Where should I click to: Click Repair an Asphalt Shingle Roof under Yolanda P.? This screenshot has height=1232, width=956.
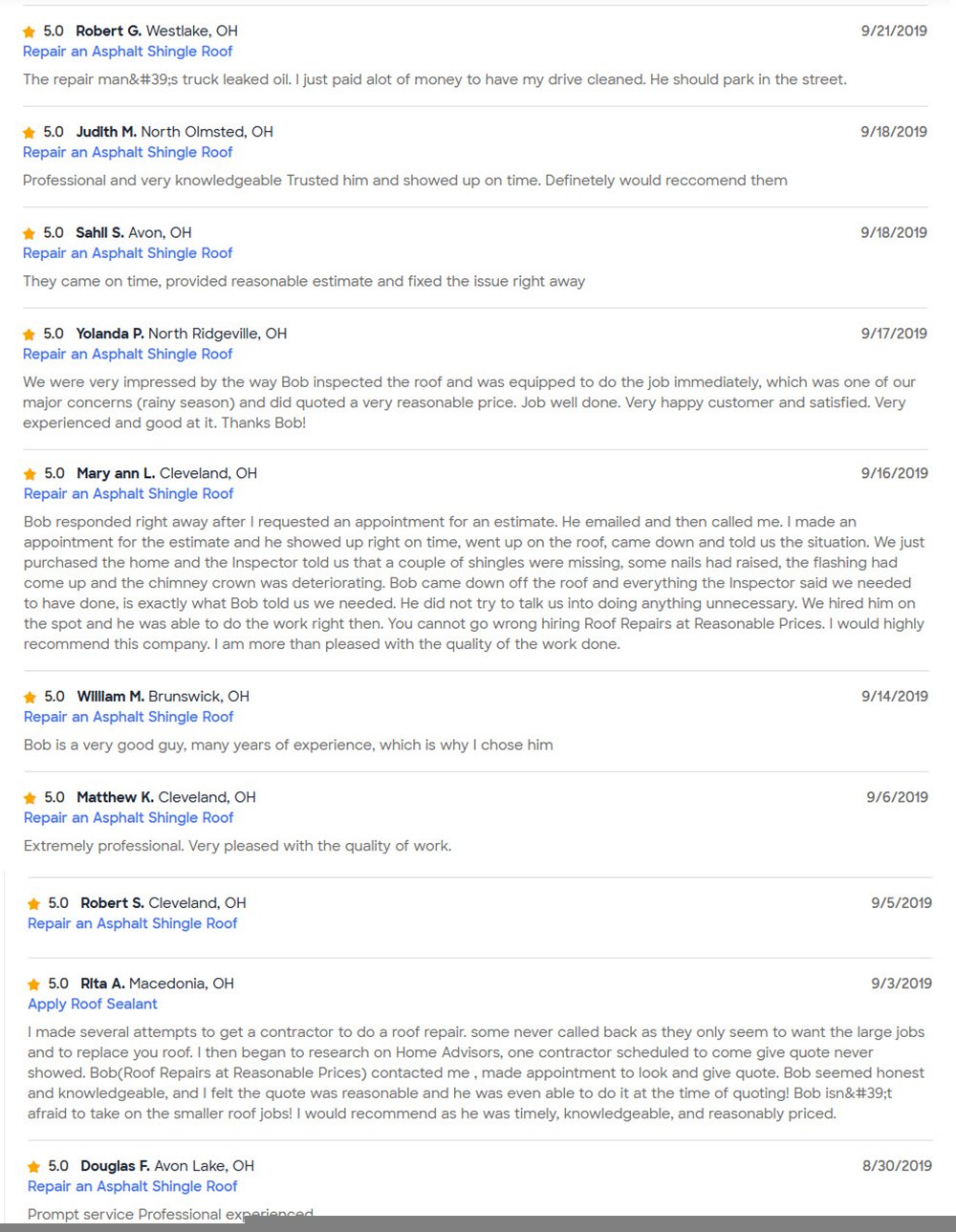[x=128, y=354]
